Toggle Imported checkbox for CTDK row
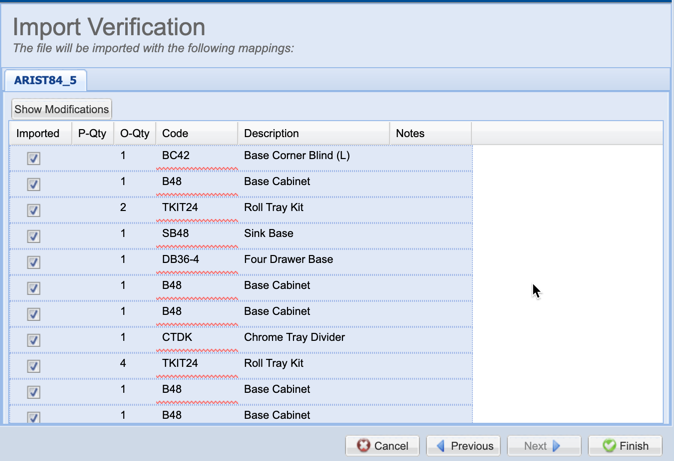The height and width of the screenshot is (461, 674). click(34, 340)
